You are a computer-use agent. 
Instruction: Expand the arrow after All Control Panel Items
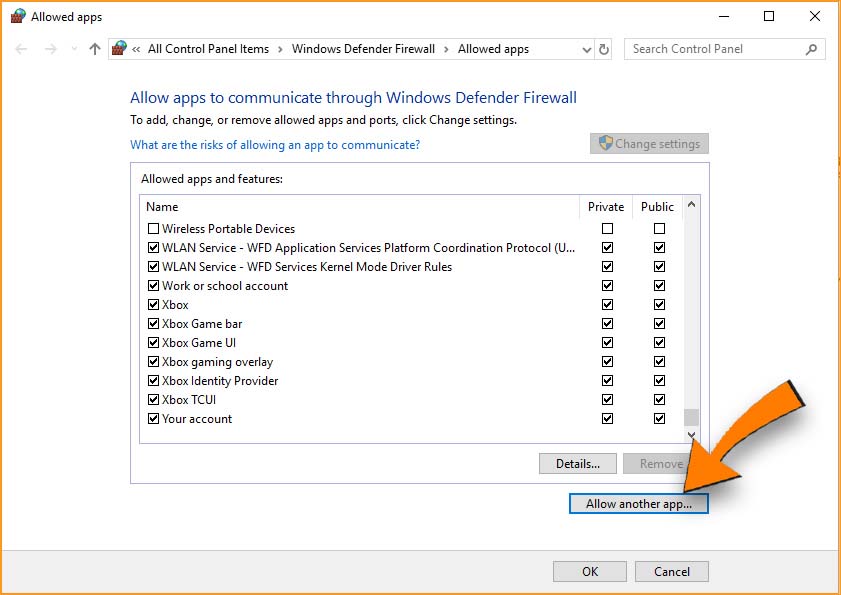(x=280, y=49)
